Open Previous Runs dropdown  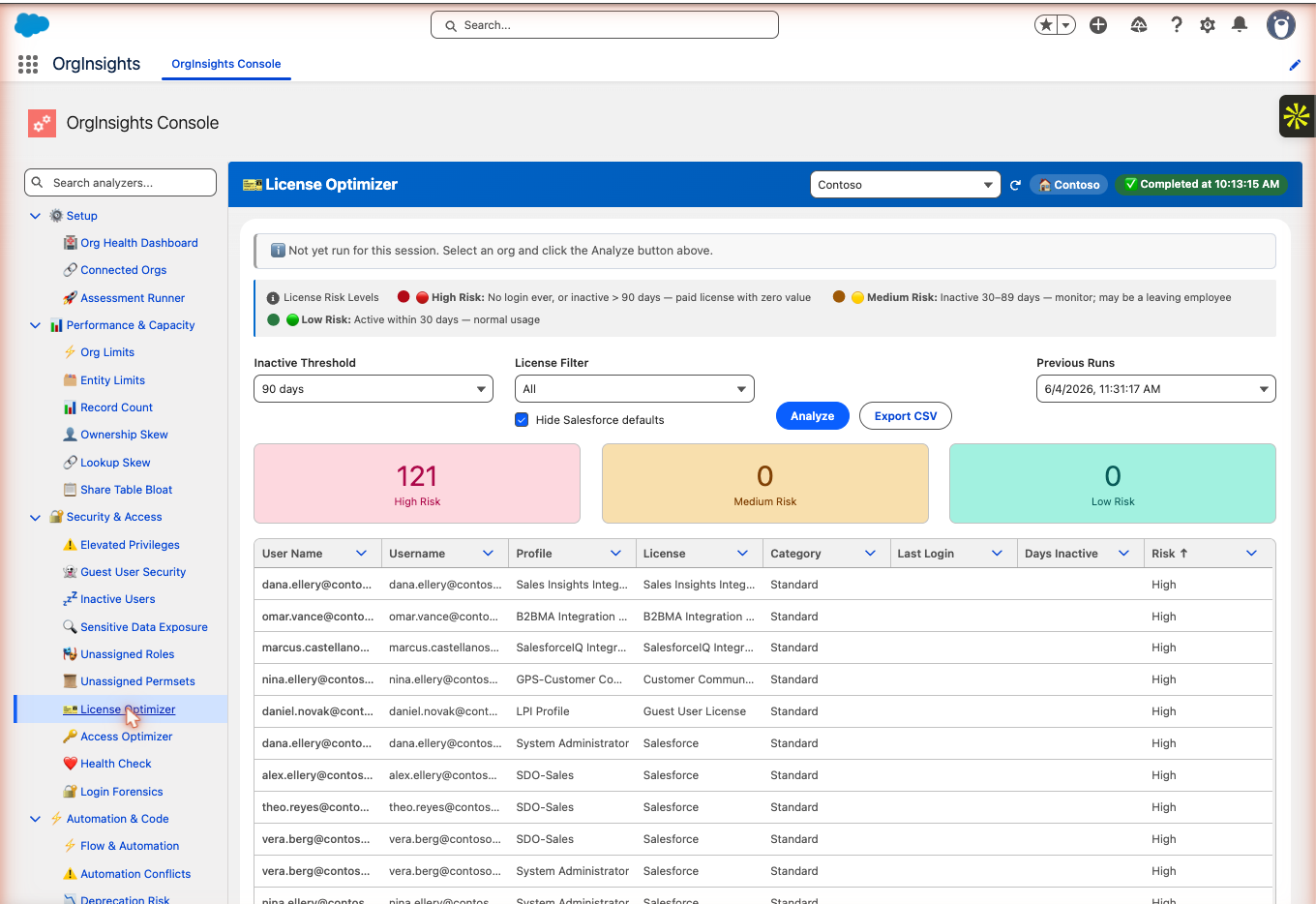1156,389
